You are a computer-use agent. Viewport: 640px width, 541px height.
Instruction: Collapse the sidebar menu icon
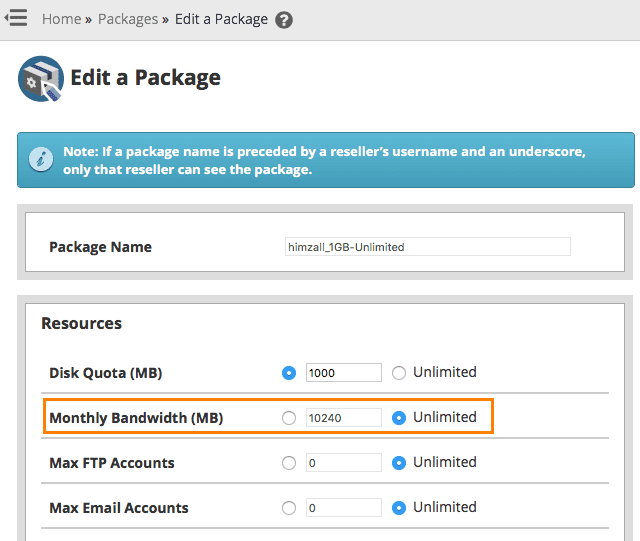click(16, 18)
